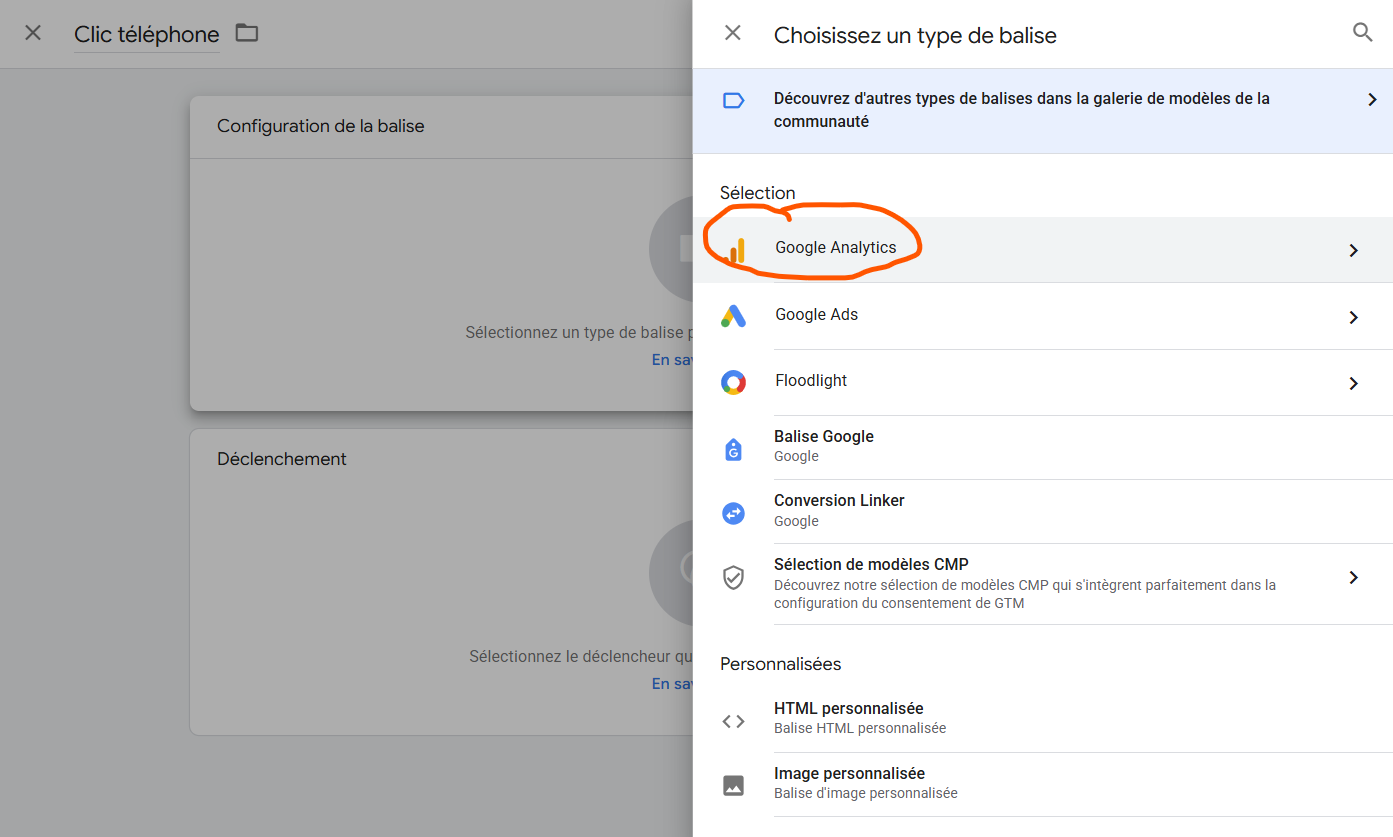Image resolution: width=1393 pixels, height=837 pixels.
Task: Click the folder icon next to tag name
Action: point(246,33)
